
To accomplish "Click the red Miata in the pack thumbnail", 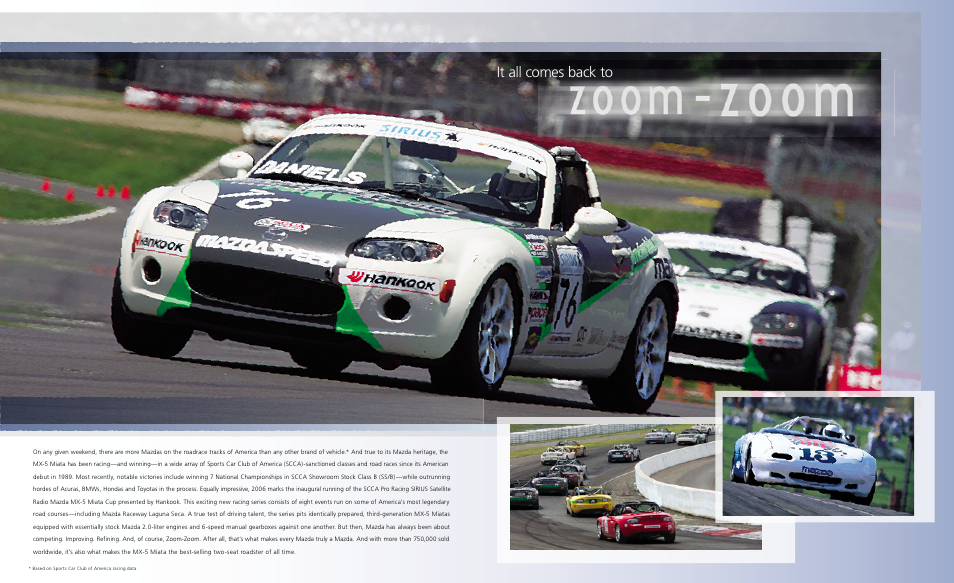I will click(x=636, y=522).
